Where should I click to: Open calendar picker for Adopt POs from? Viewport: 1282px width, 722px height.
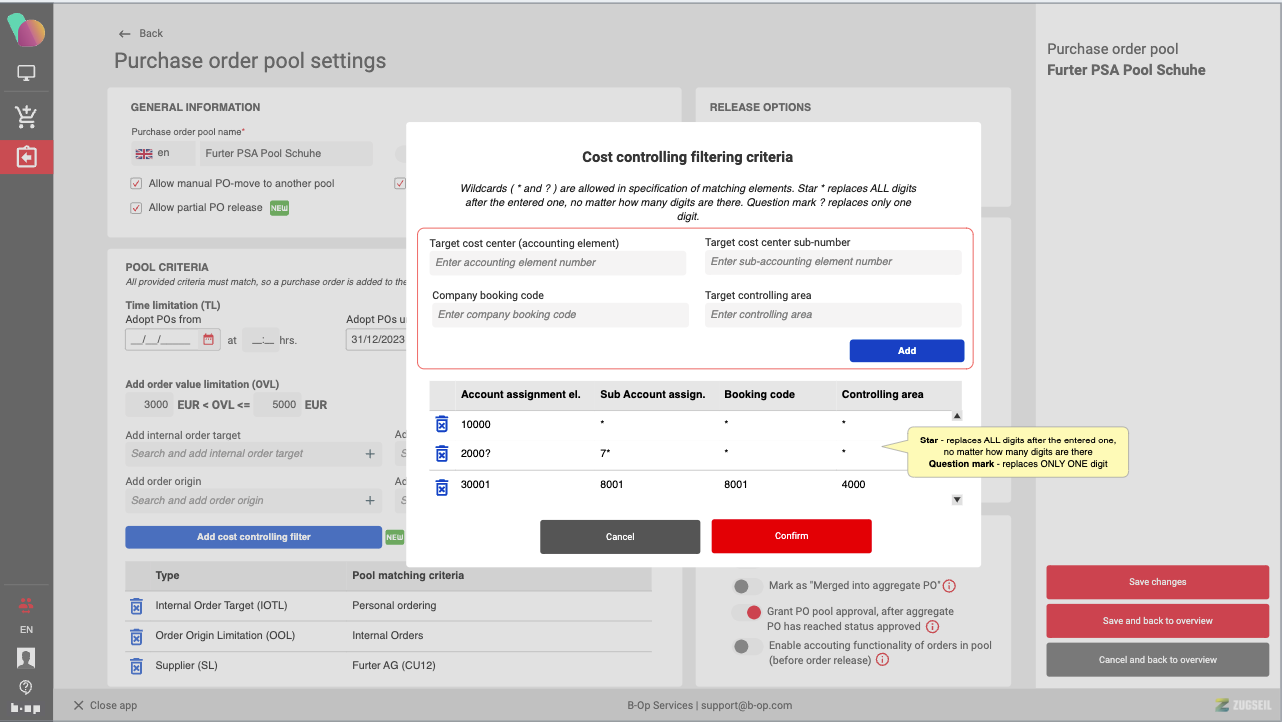(x=209, y=340)
